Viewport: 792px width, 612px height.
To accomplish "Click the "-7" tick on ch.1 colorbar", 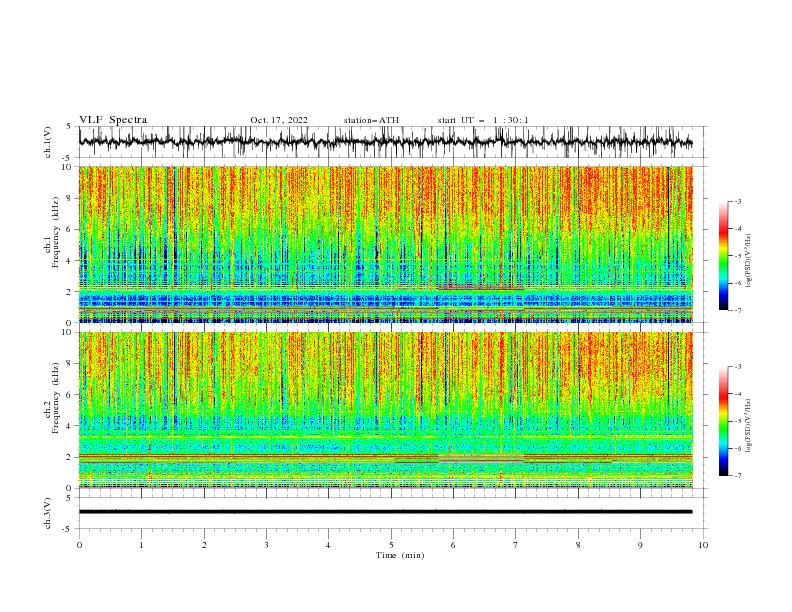I will (x=737, y=311).
